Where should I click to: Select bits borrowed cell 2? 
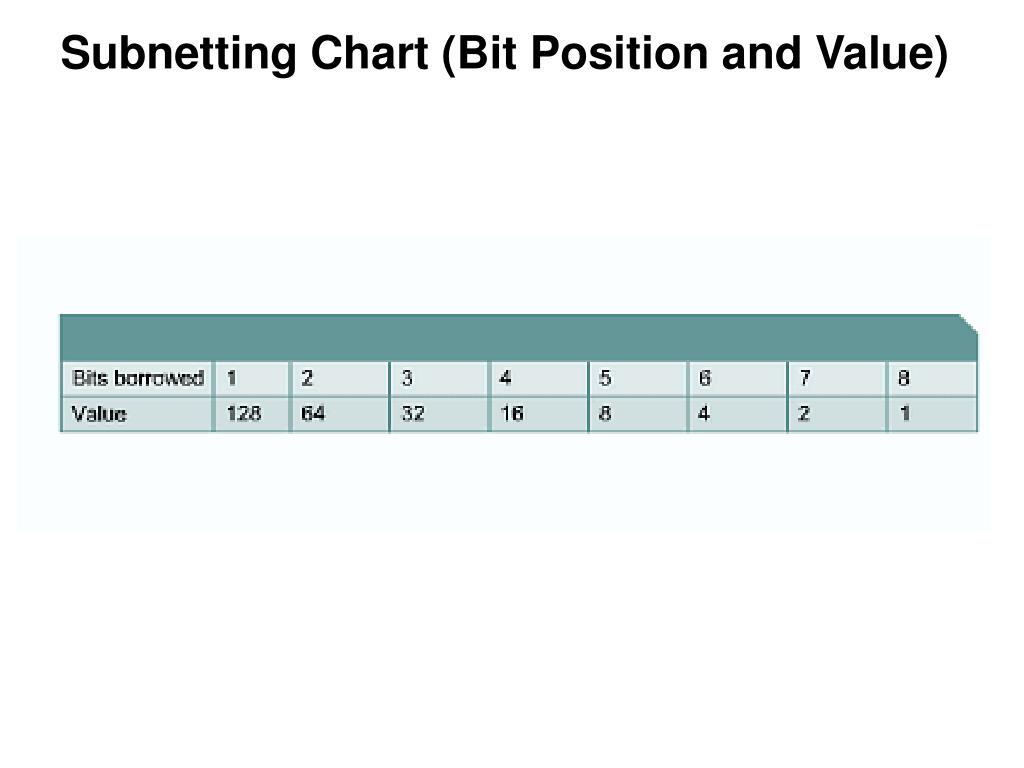[x=340, y=379]
